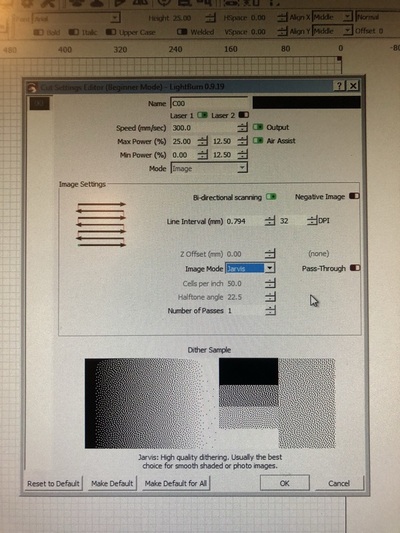Disable the Output toggle

(x=258, y=127)
